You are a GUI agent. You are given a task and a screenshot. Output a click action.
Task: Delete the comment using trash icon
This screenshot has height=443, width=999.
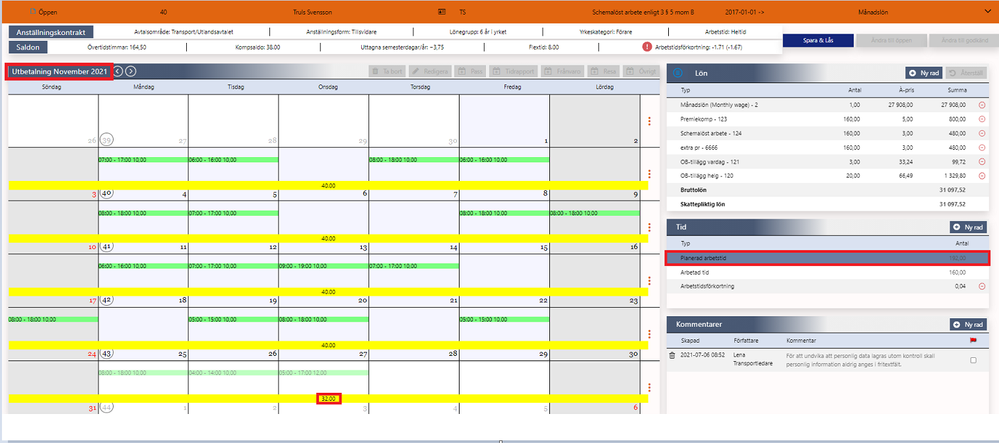tap(672, 355)
